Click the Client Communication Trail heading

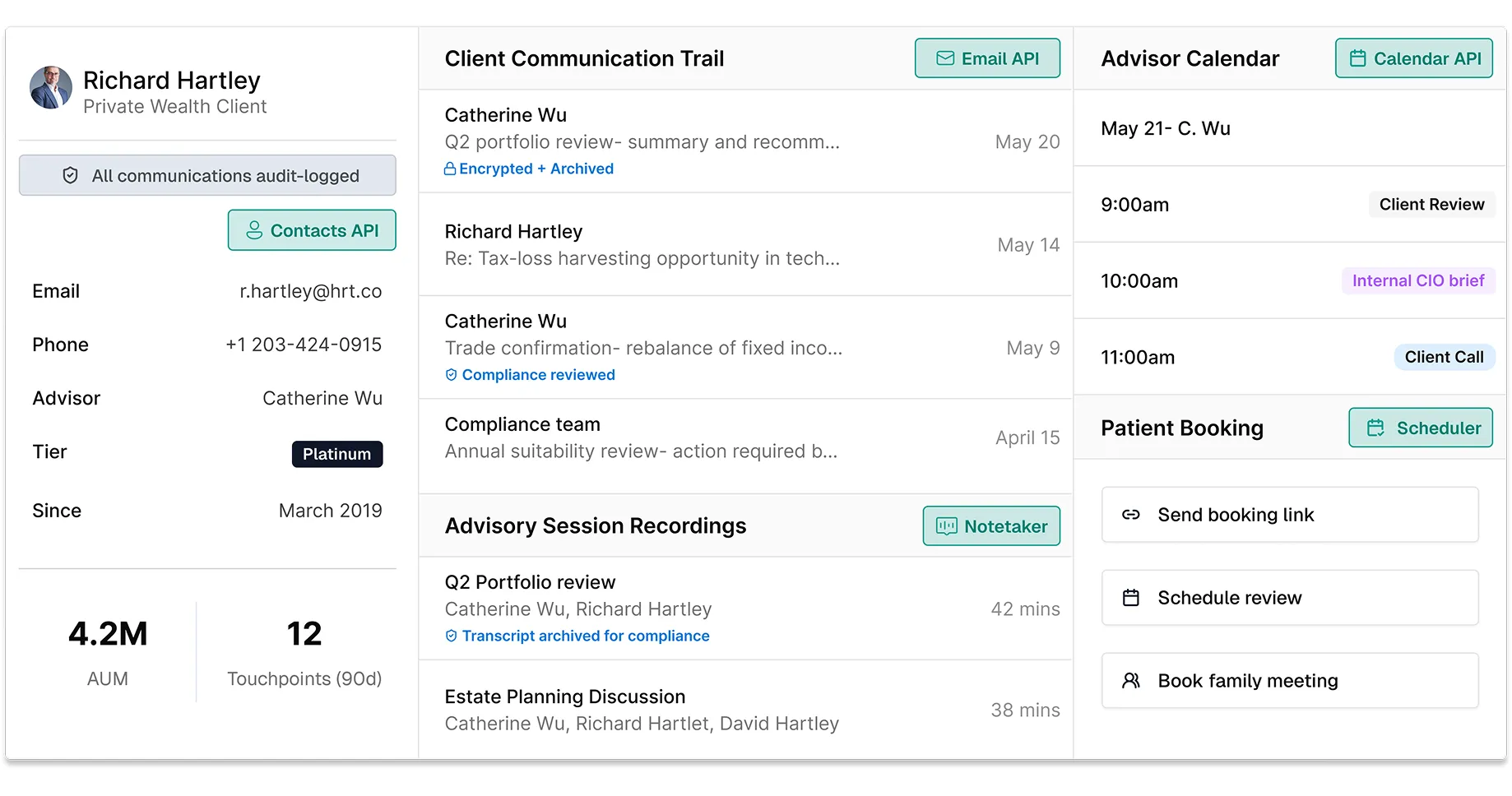pos(584,58)
